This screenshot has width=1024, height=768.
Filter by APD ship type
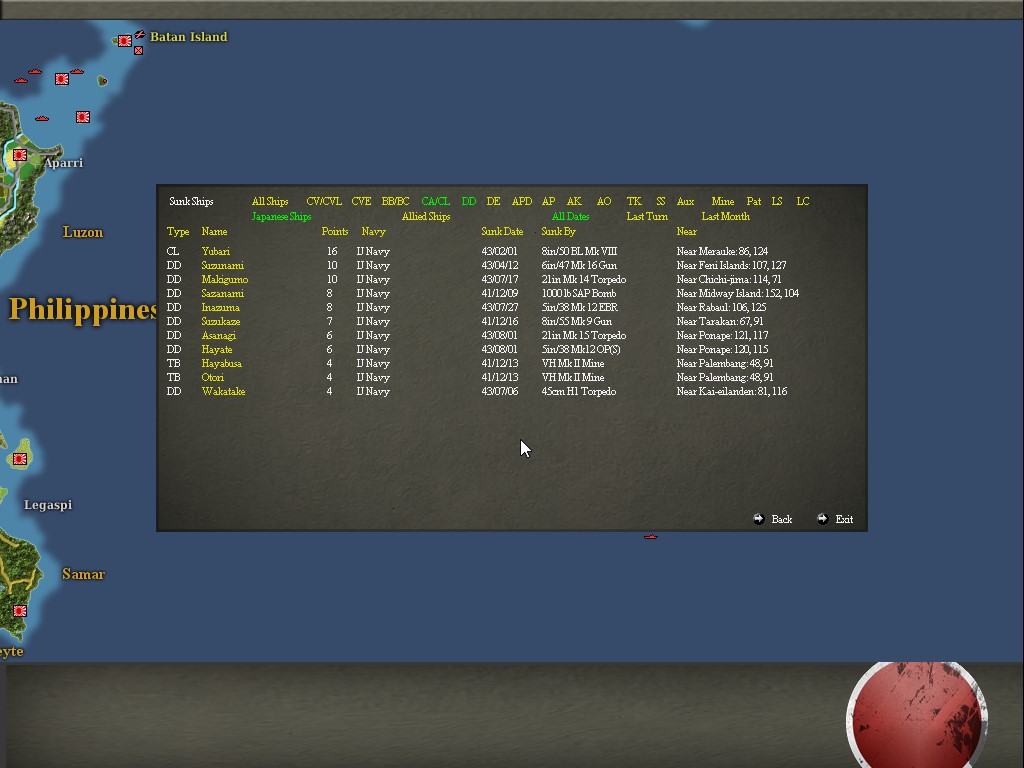pos(522,201)
